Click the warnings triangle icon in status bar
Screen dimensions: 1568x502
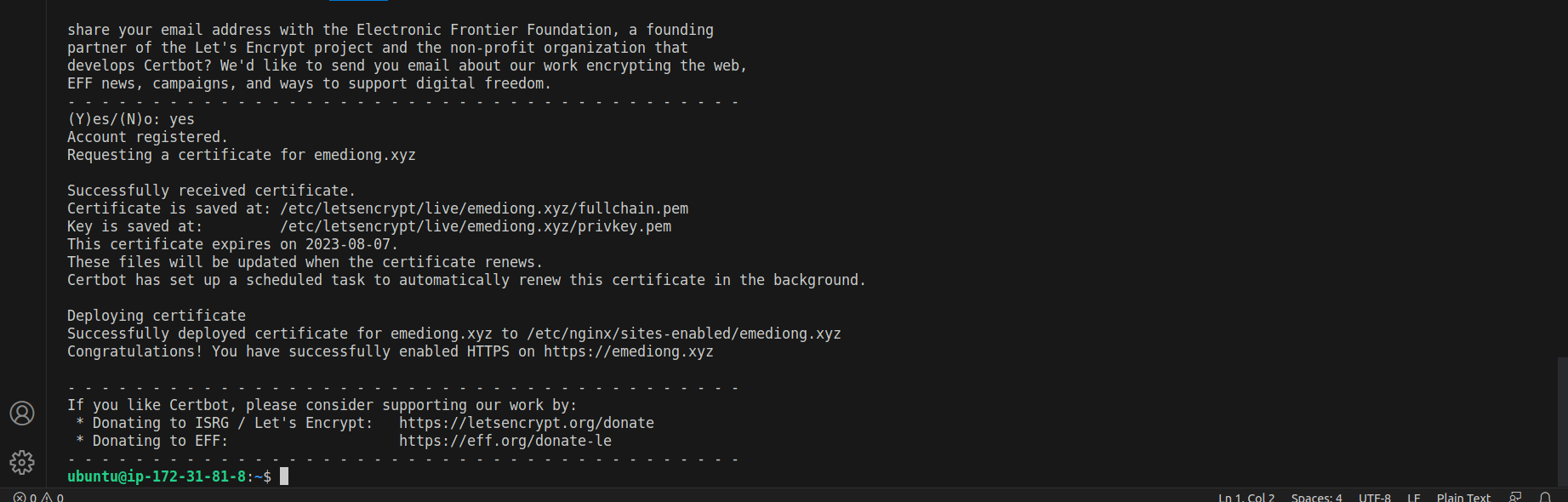coord(47,498)
